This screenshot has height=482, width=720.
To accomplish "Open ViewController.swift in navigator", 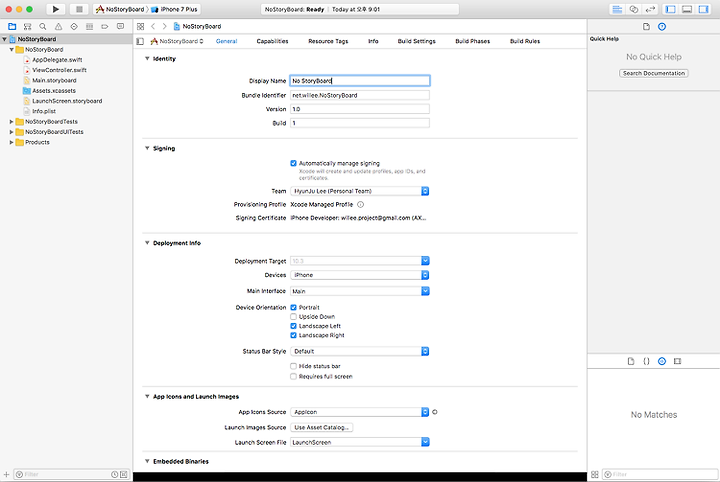I will (59, 70).
